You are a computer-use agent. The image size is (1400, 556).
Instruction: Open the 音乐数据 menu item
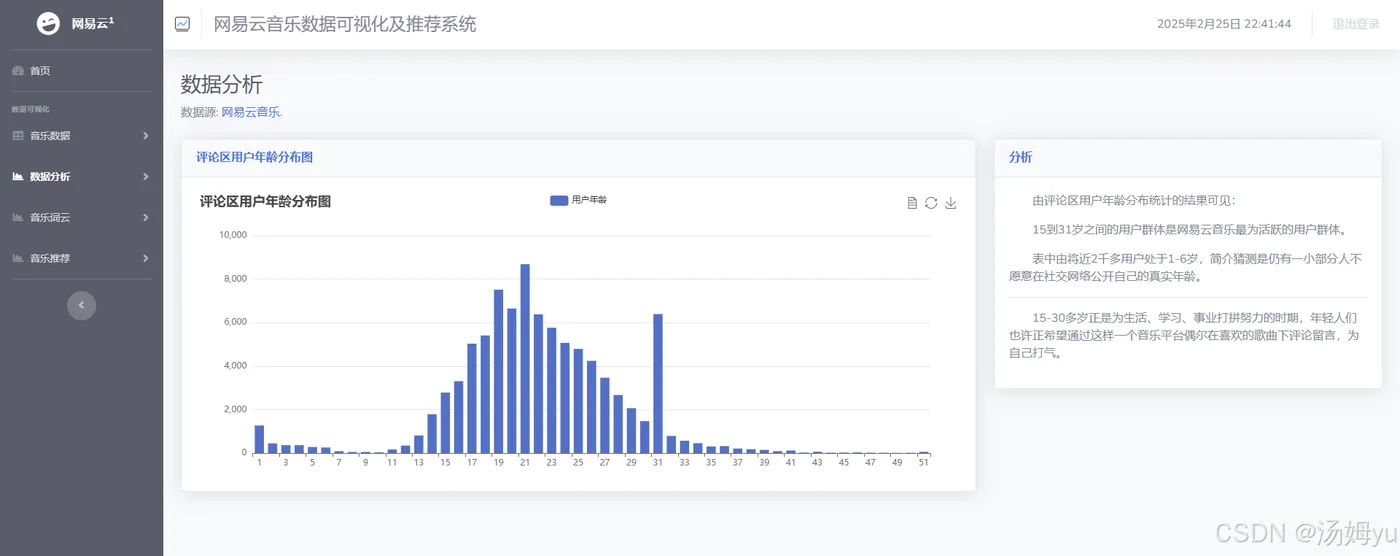point(81,135)
